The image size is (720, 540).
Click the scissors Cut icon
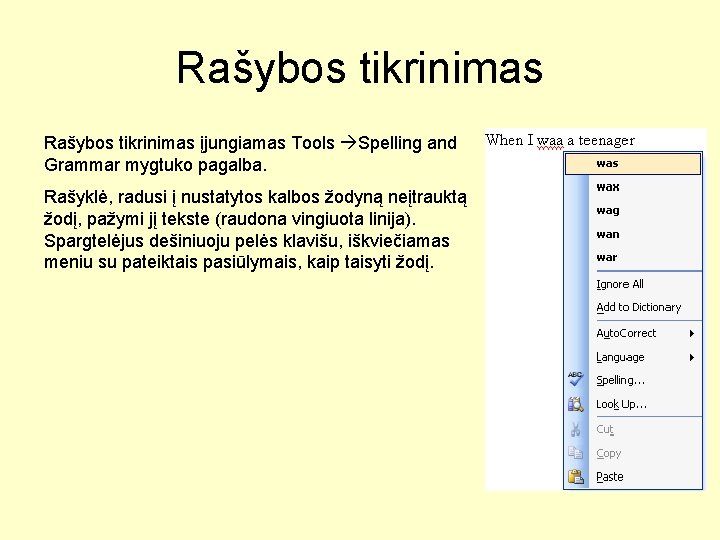pyautogui.click(x=575, y=429)
